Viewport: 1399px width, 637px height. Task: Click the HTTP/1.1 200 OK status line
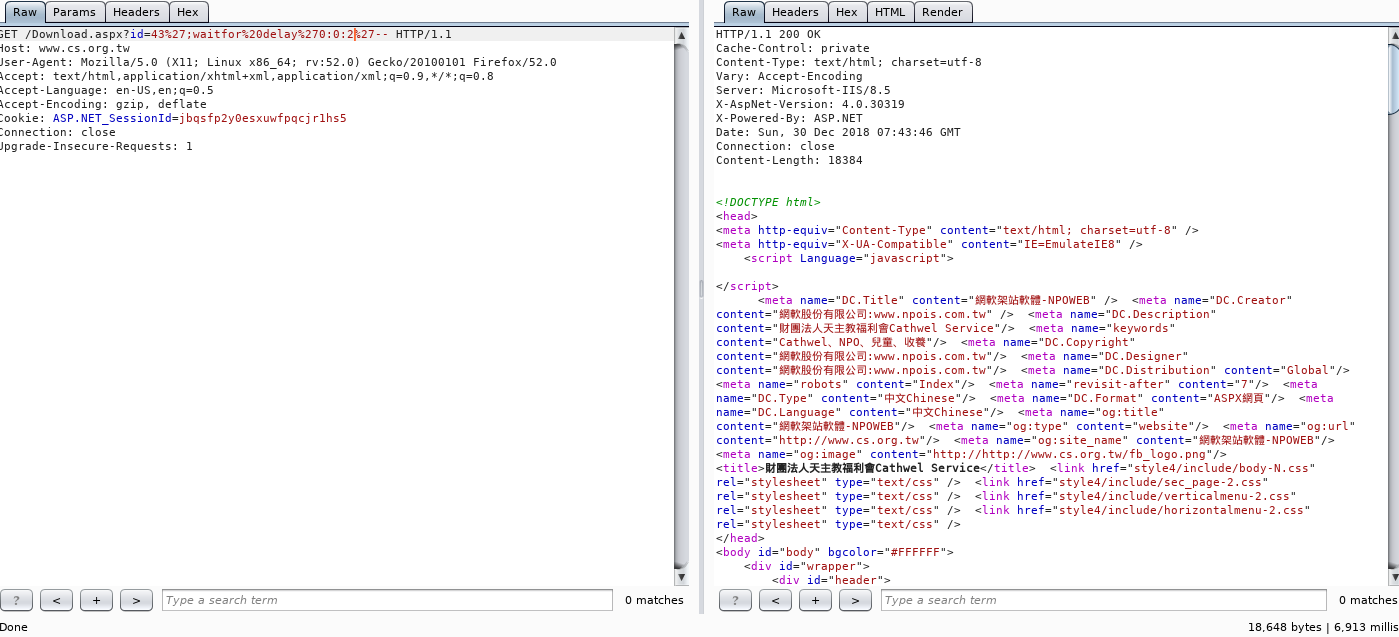click(x=768, y=34)
